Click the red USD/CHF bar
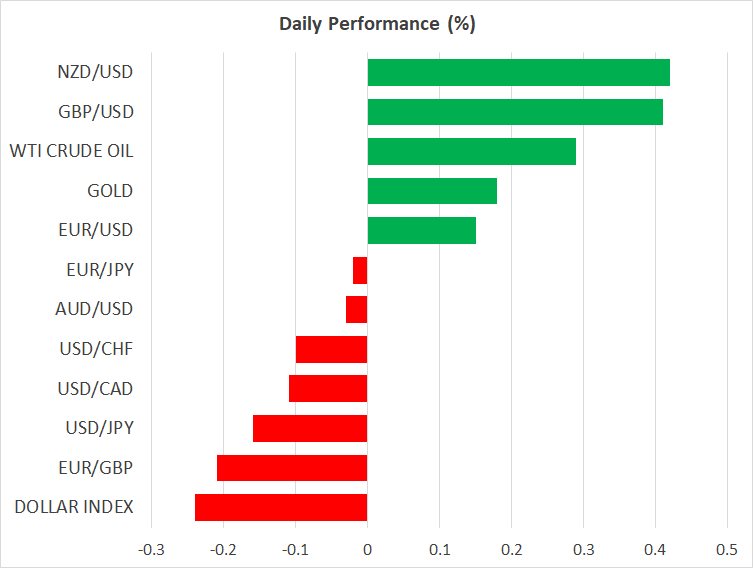The width and height of the screenshot is (753, 568). (332, 349)
